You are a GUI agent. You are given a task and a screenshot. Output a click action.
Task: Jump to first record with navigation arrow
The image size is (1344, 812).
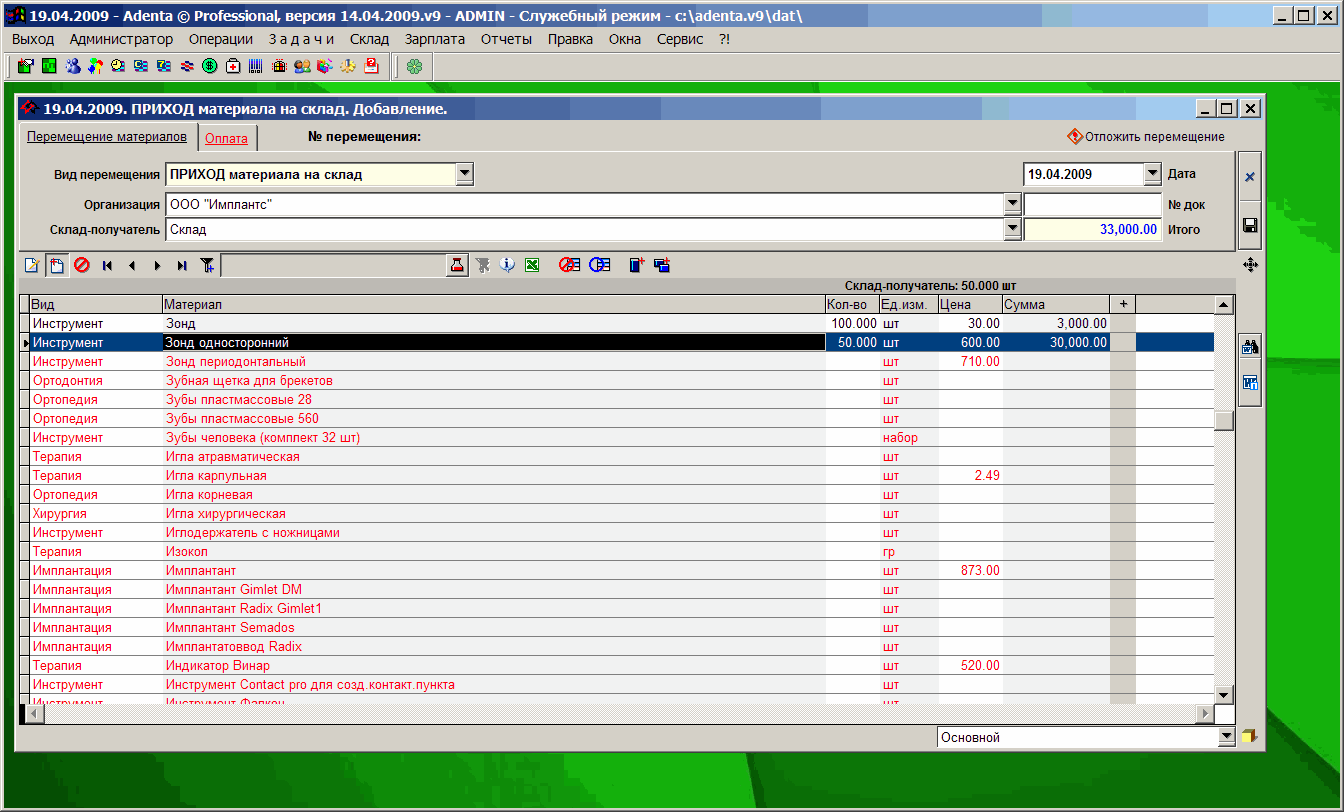(x=107, y=265)
